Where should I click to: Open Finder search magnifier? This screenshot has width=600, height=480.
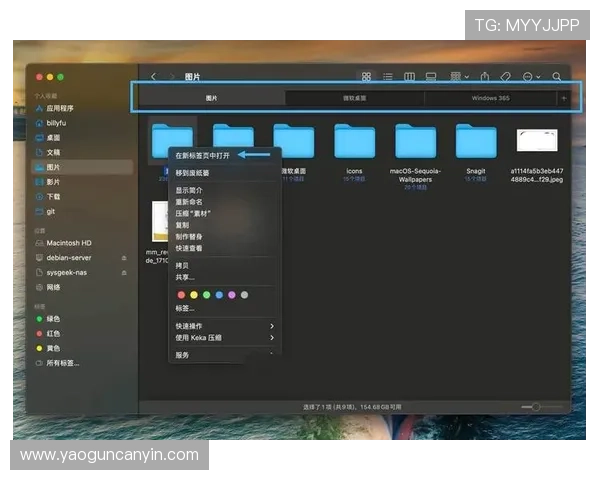pyautogui.click(x=557, y=76)
